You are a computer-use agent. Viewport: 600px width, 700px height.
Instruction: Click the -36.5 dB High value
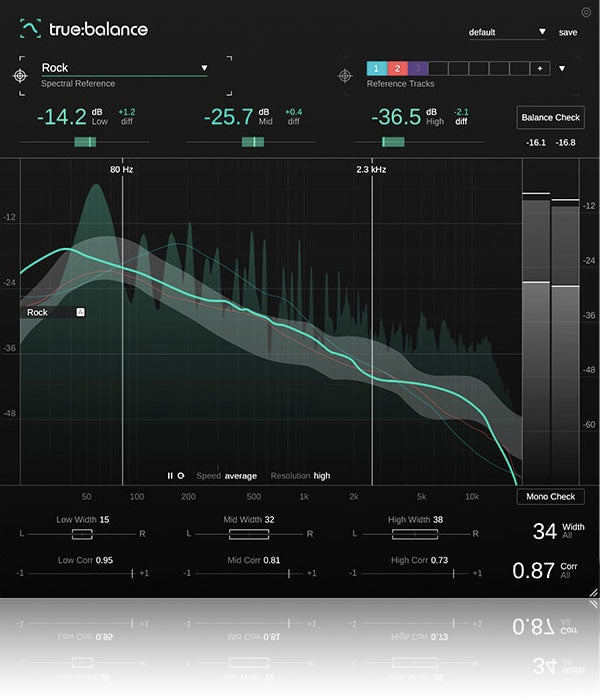(396, 117)
